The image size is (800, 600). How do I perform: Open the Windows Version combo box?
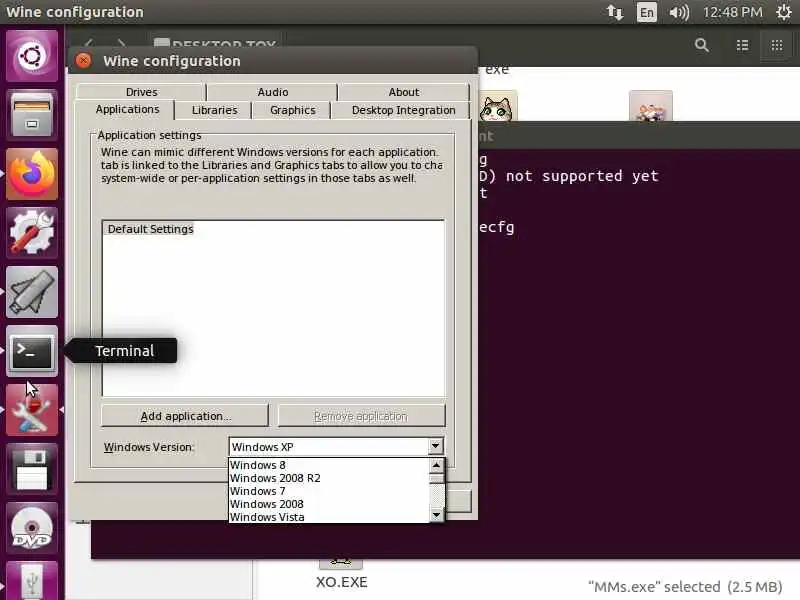(336, 447)
